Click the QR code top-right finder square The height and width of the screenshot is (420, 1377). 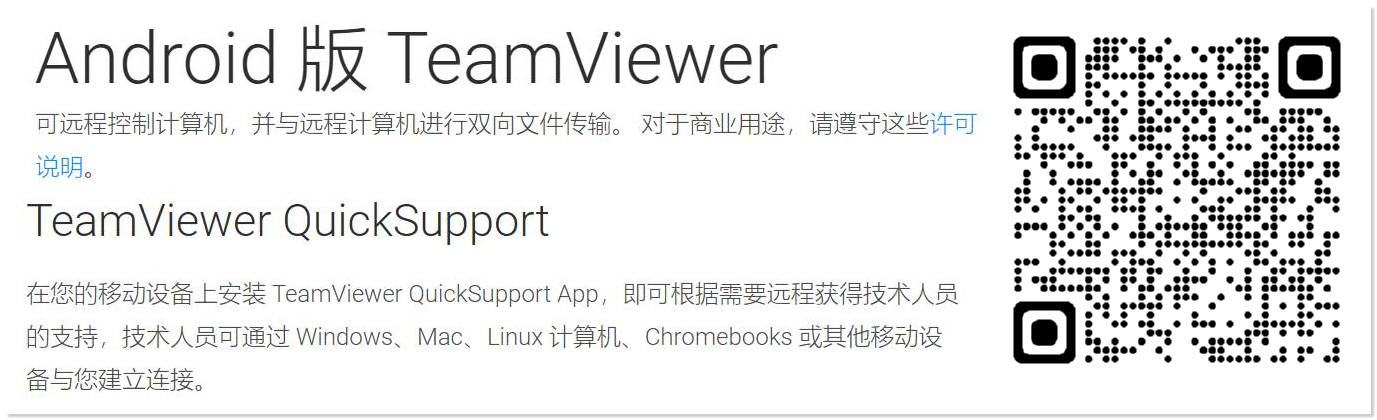pos(1309,67)
